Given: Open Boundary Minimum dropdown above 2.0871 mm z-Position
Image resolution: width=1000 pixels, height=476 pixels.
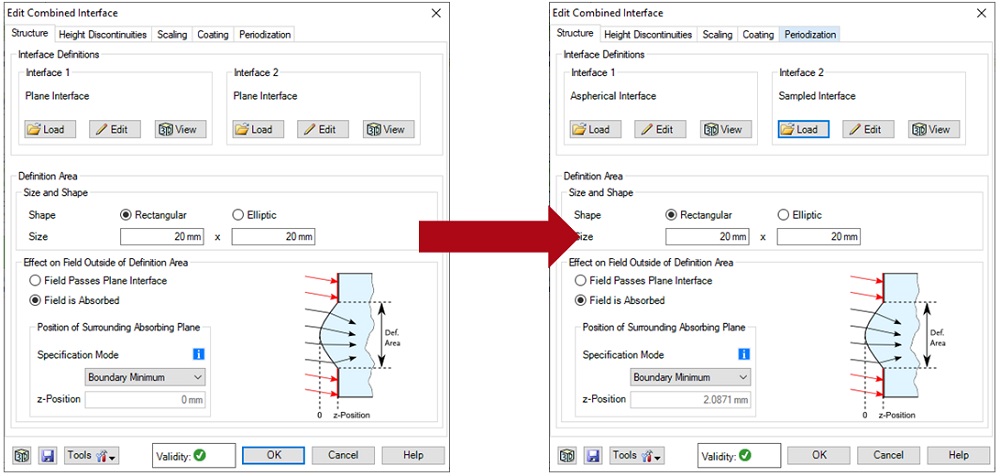Looking at the screenshot, I should 690,377.
